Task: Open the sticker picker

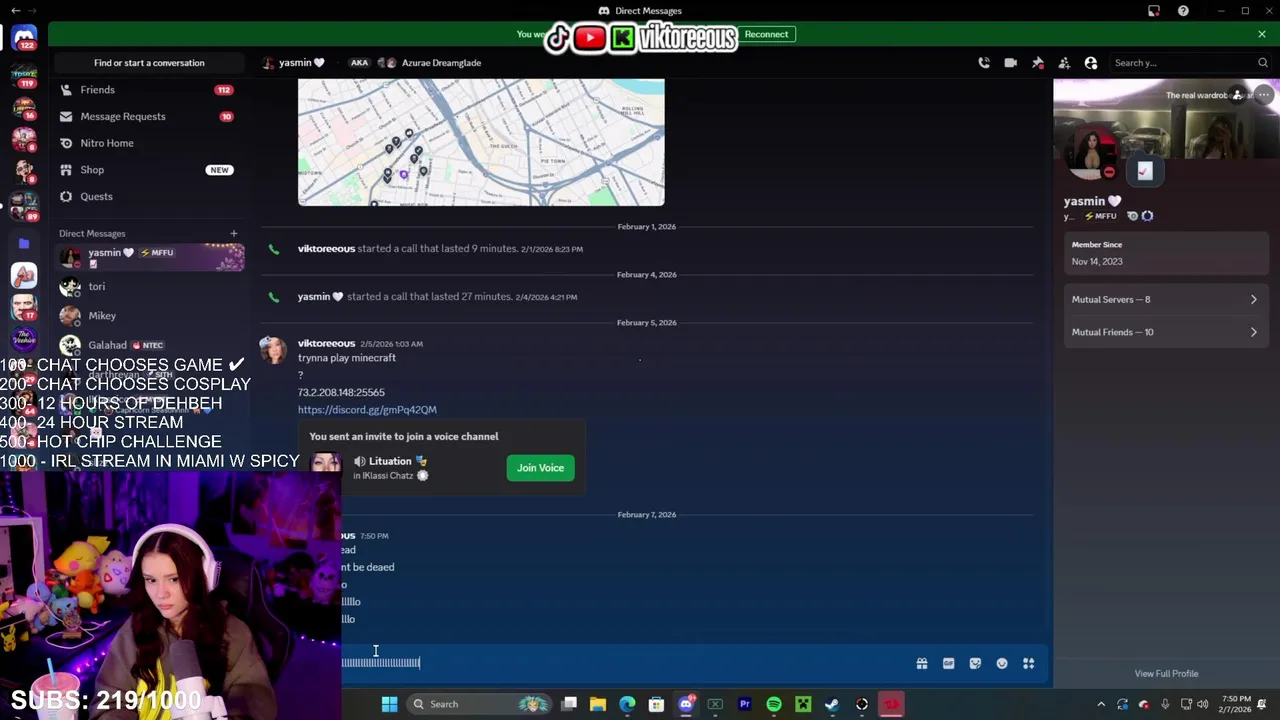Action: (x=975, y=663)
